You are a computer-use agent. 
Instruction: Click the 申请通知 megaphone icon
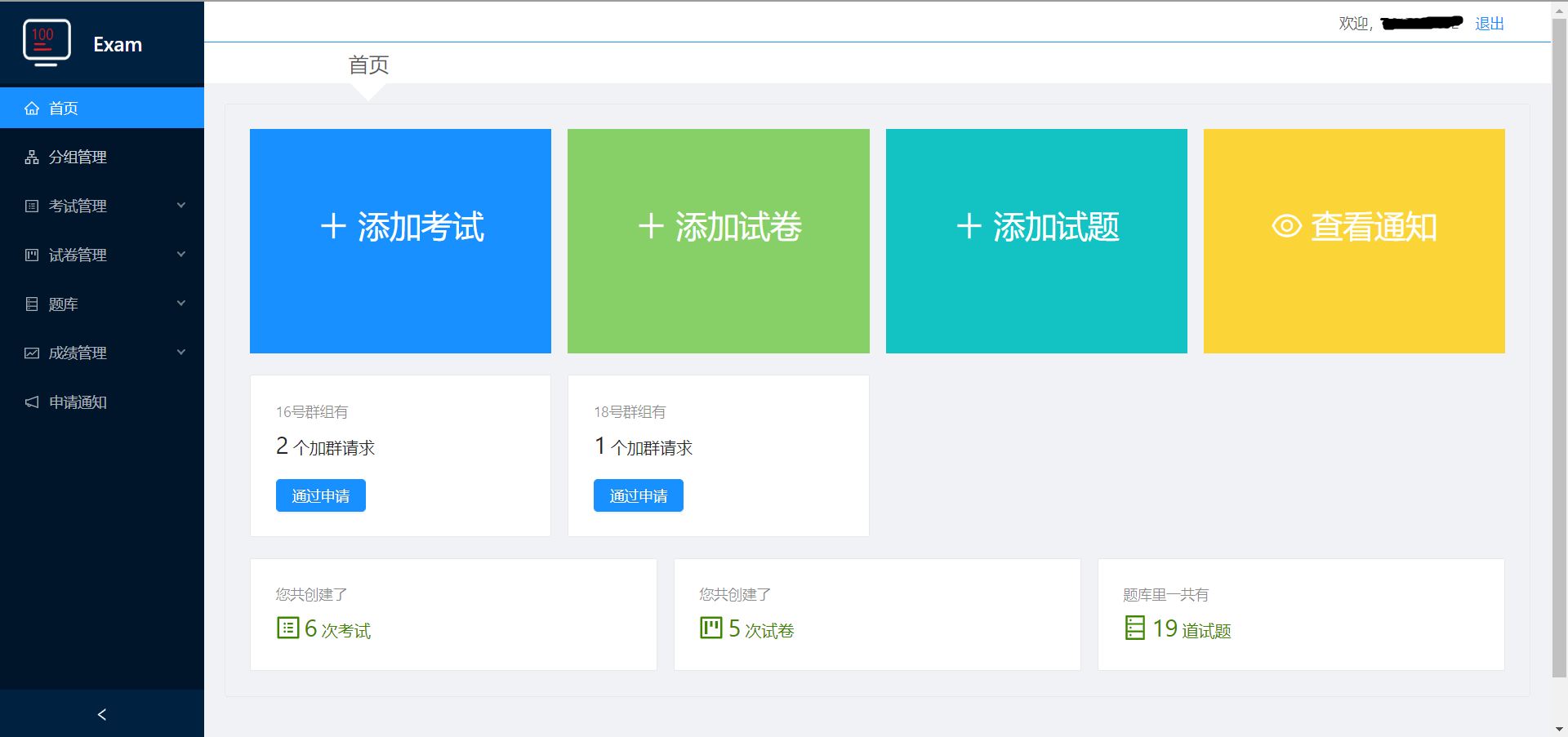tap(32, 402)
